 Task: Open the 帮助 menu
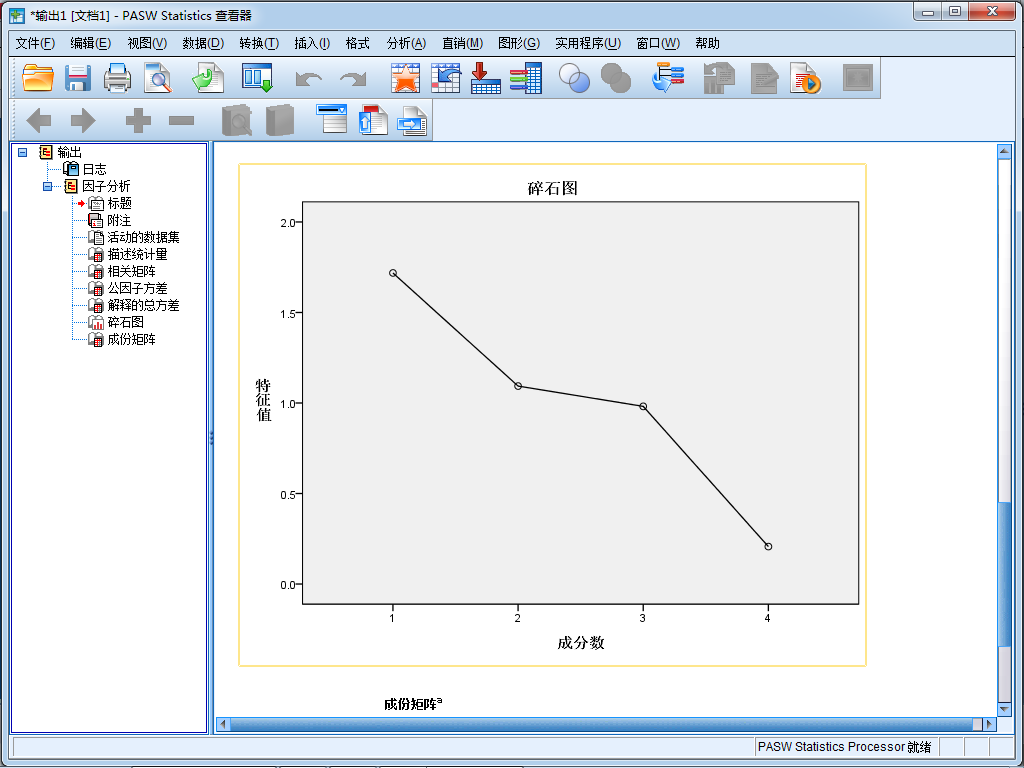pyautogui.click(x=707, y=43)
